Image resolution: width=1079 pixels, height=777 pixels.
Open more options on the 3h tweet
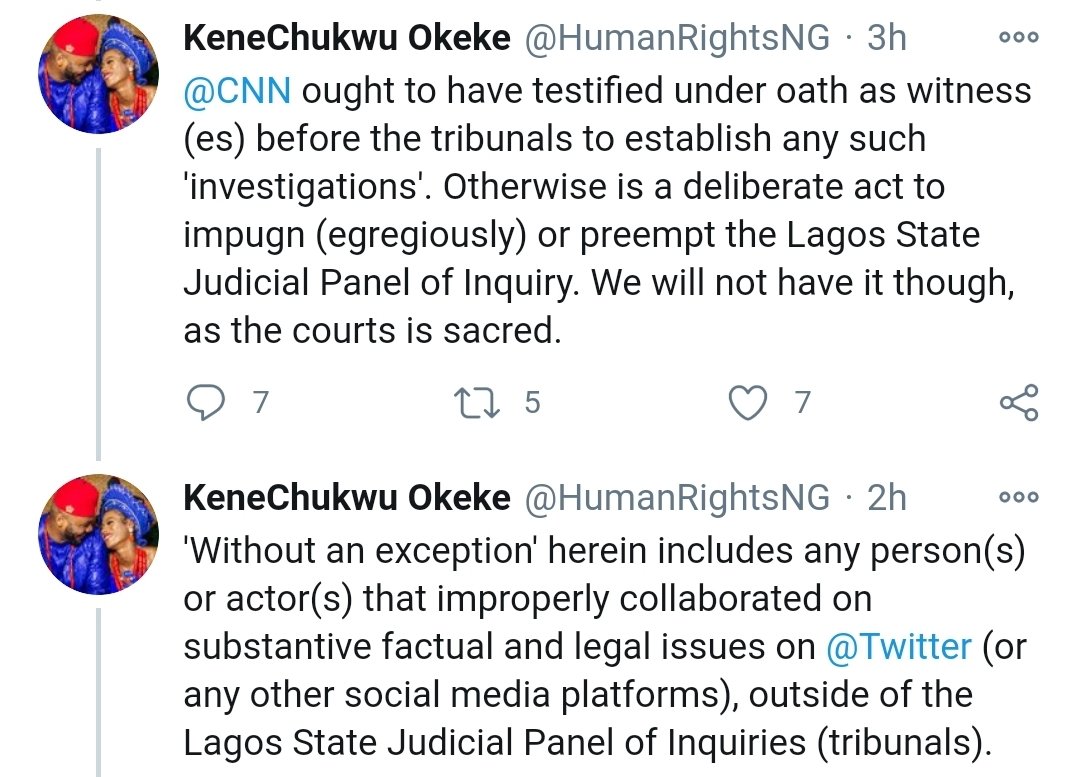[1019, 38]
